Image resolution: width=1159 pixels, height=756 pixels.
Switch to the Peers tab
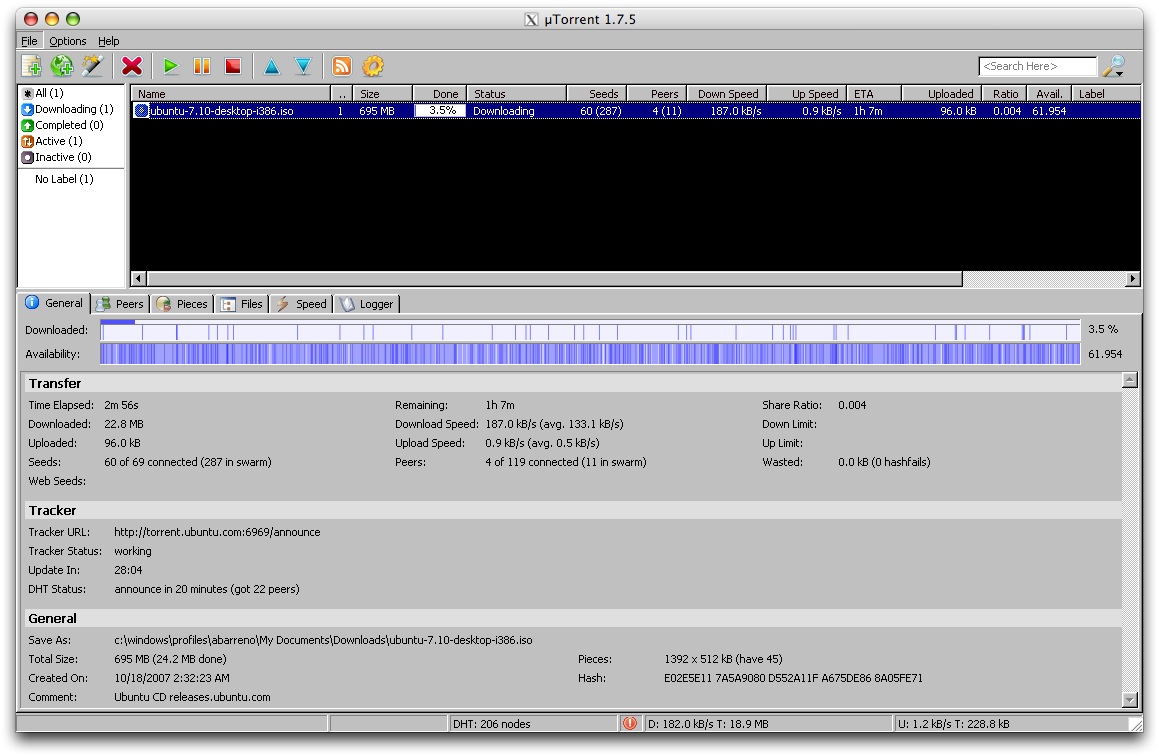pyautogui.click(x=120, y=304)
